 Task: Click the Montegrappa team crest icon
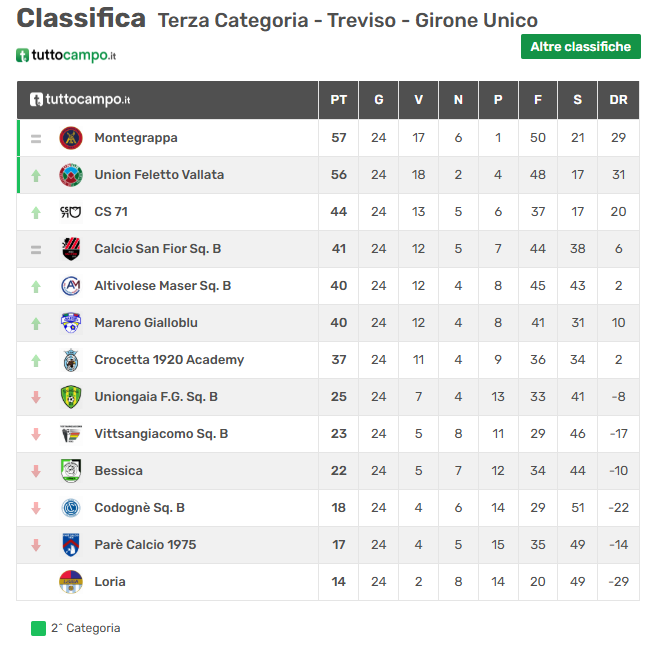[x=71, y=138]
